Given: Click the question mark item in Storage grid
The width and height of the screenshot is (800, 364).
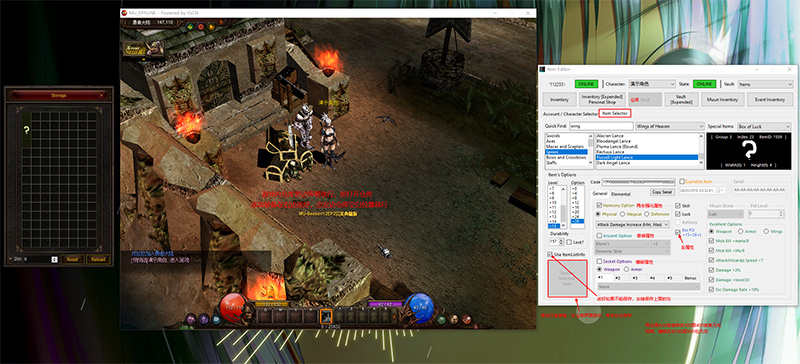Looking at the screenshot, I should click(26, 131).
